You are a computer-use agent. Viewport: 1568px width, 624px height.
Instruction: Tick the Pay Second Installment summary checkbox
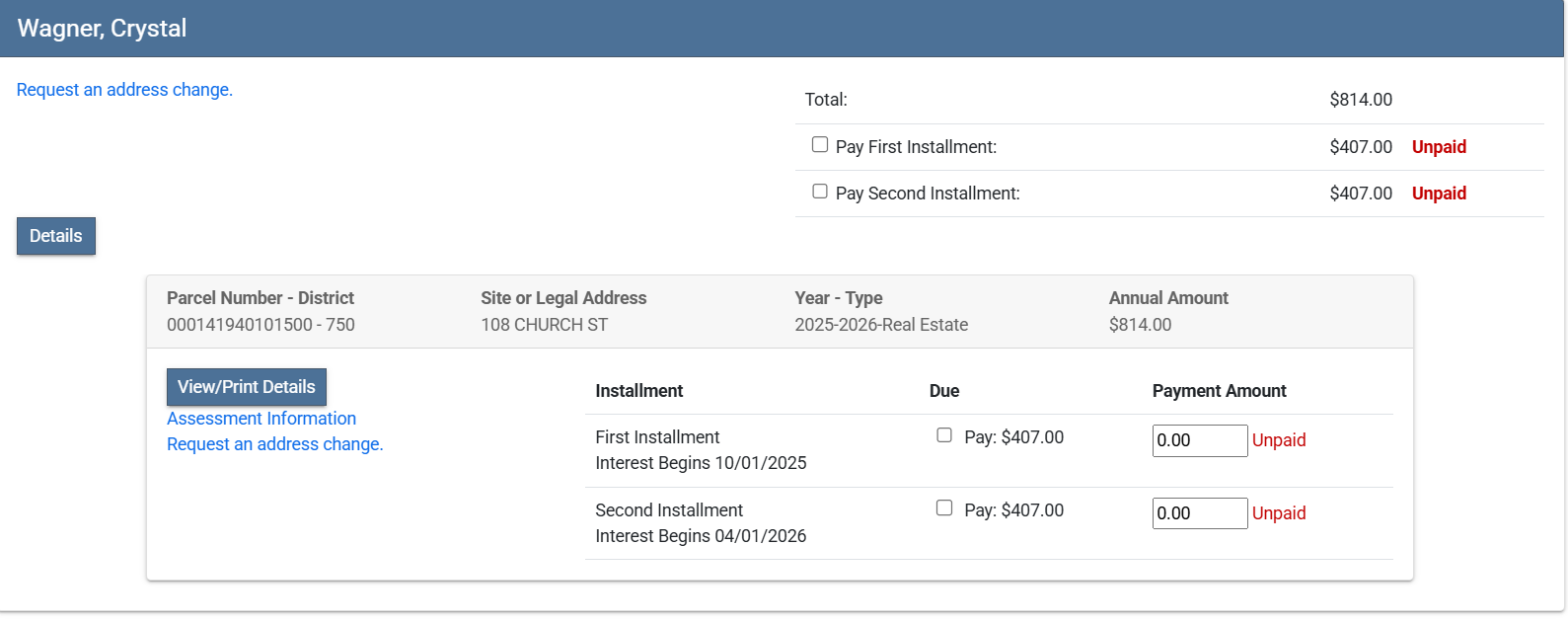(820, 192)
